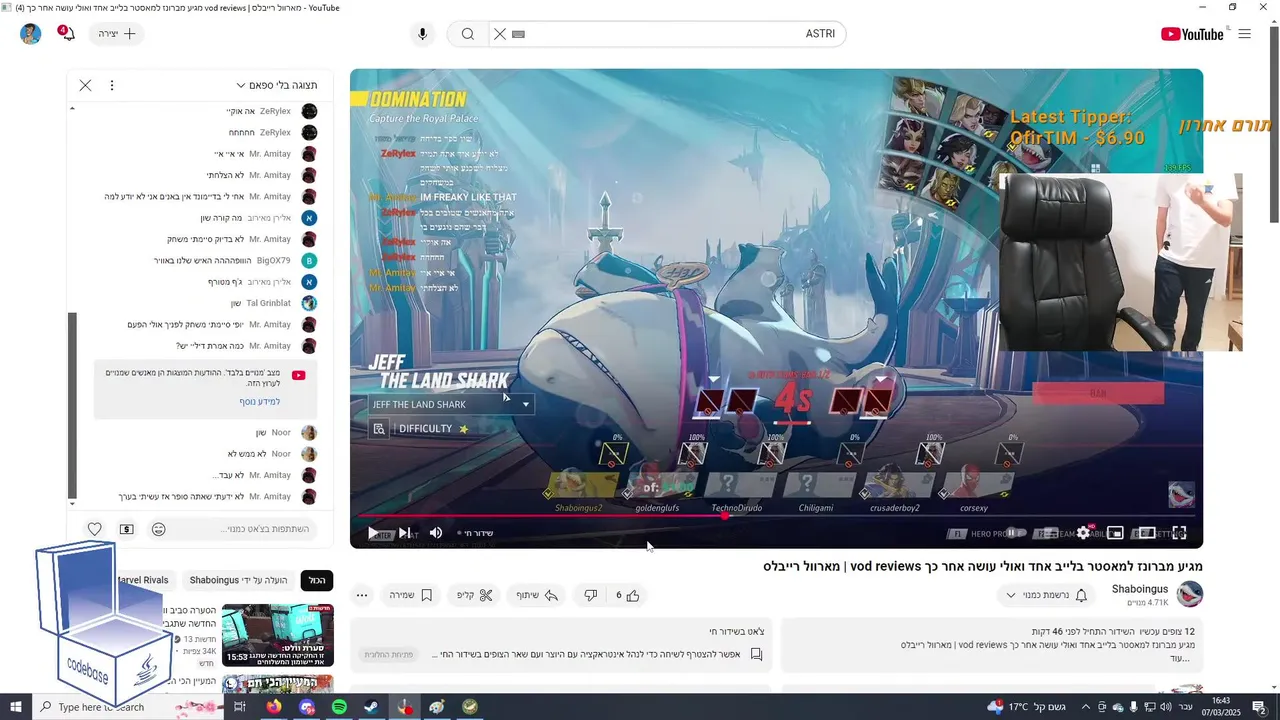This screenshot has height=720, width=1280.
Task: Open the player settings gear
Action: 1082,533
